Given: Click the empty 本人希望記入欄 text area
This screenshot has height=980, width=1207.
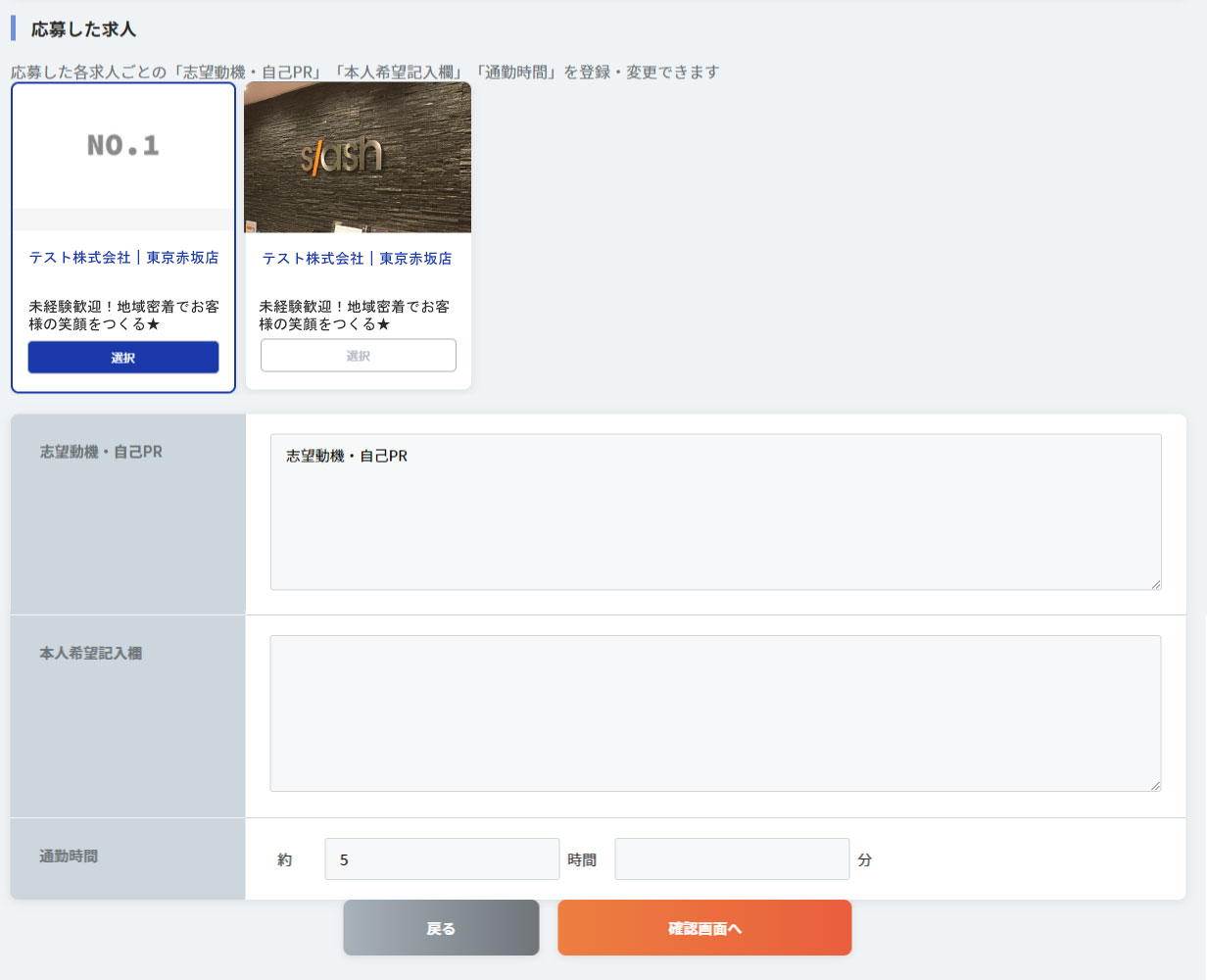Looking at the screenshot, I should 715,712.
